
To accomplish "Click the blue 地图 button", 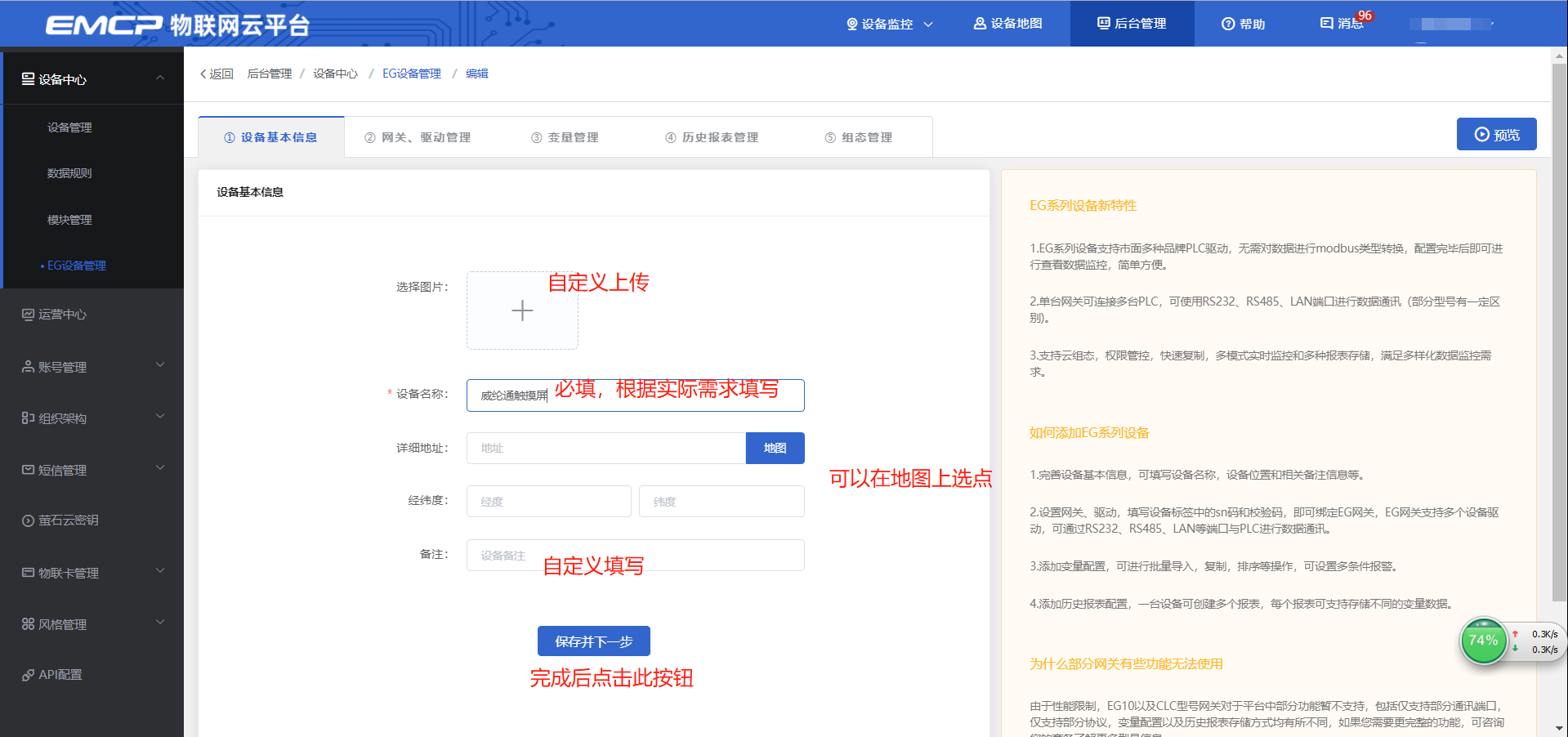I will point(775,448).
